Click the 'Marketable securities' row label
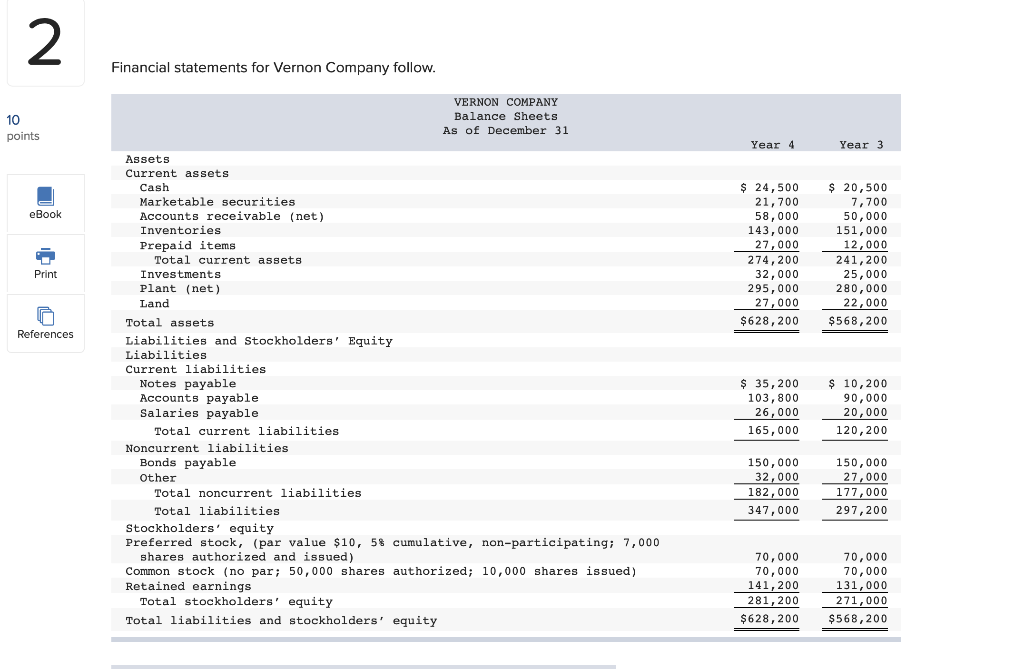 pos(217,203)
